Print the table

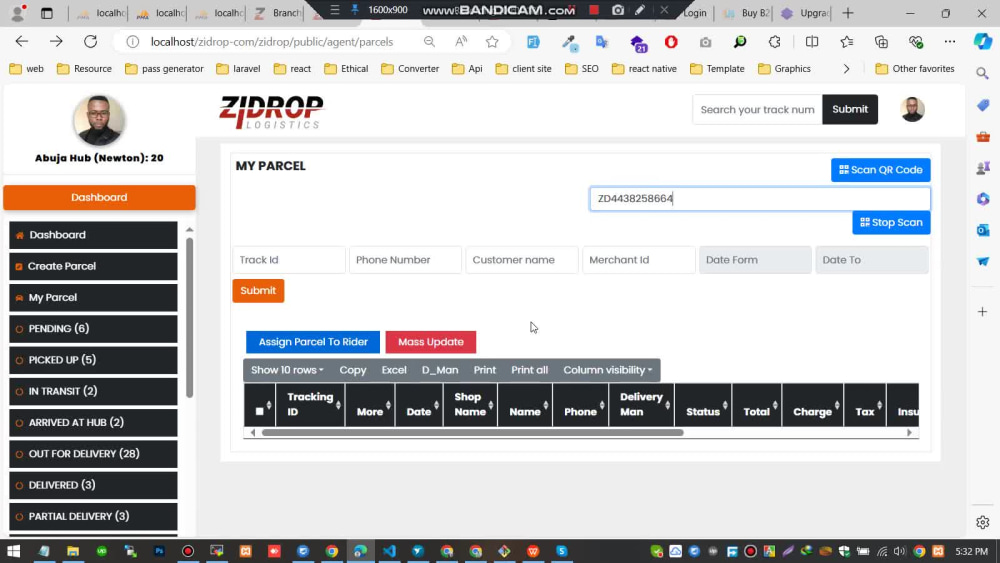coord(485,370)
